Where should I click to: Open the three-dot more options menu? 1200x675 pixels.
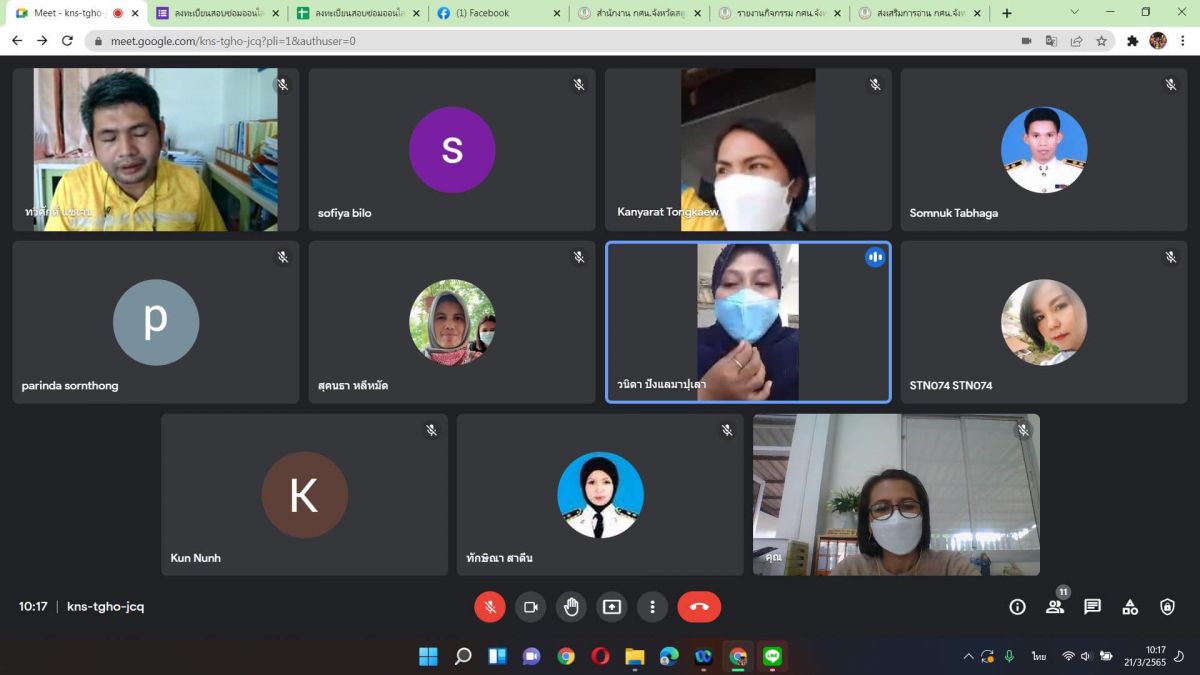pos(652,607)
